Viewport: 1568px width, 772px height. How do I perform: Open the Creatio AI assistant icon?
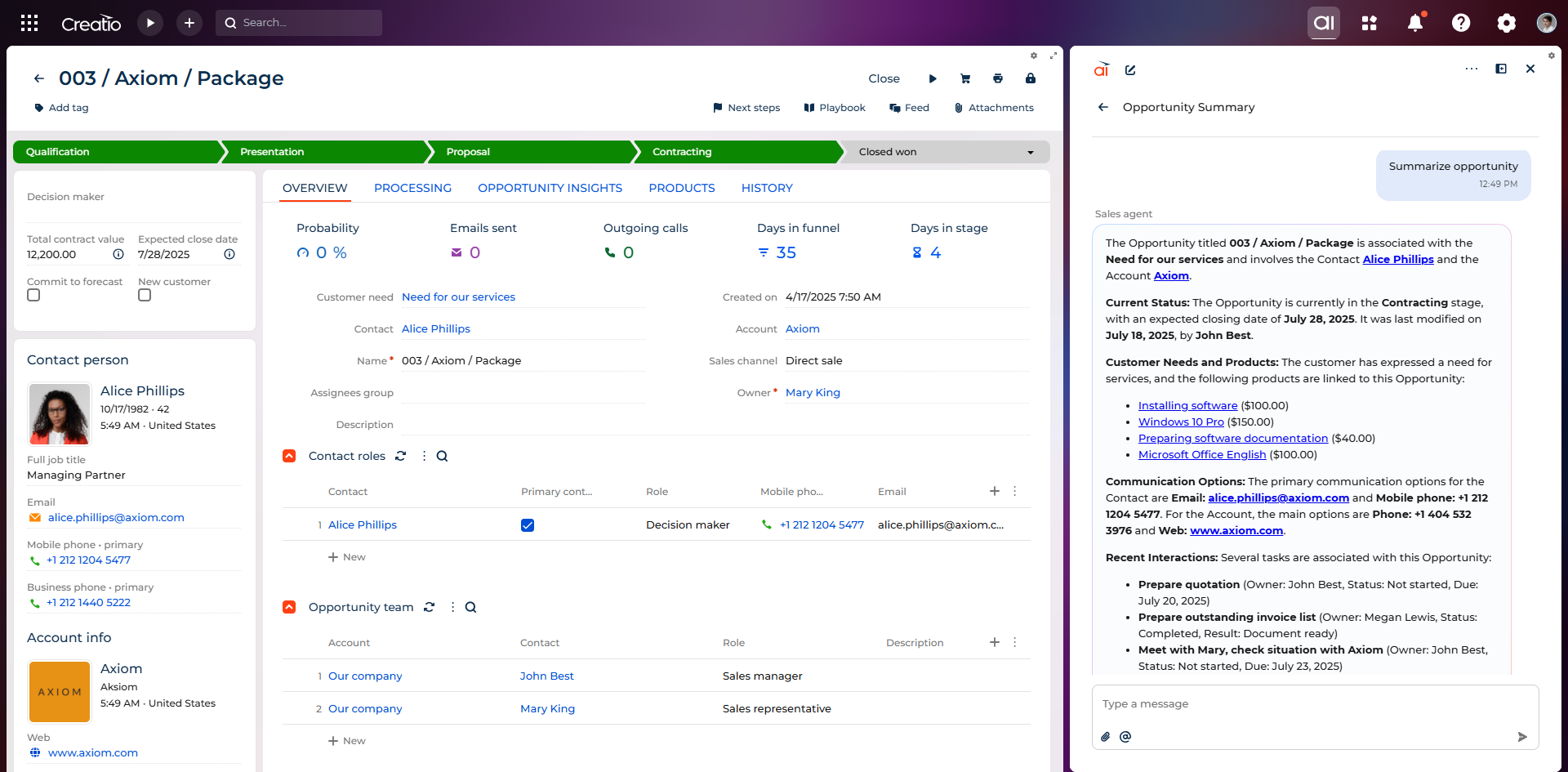click(1324, 23)
